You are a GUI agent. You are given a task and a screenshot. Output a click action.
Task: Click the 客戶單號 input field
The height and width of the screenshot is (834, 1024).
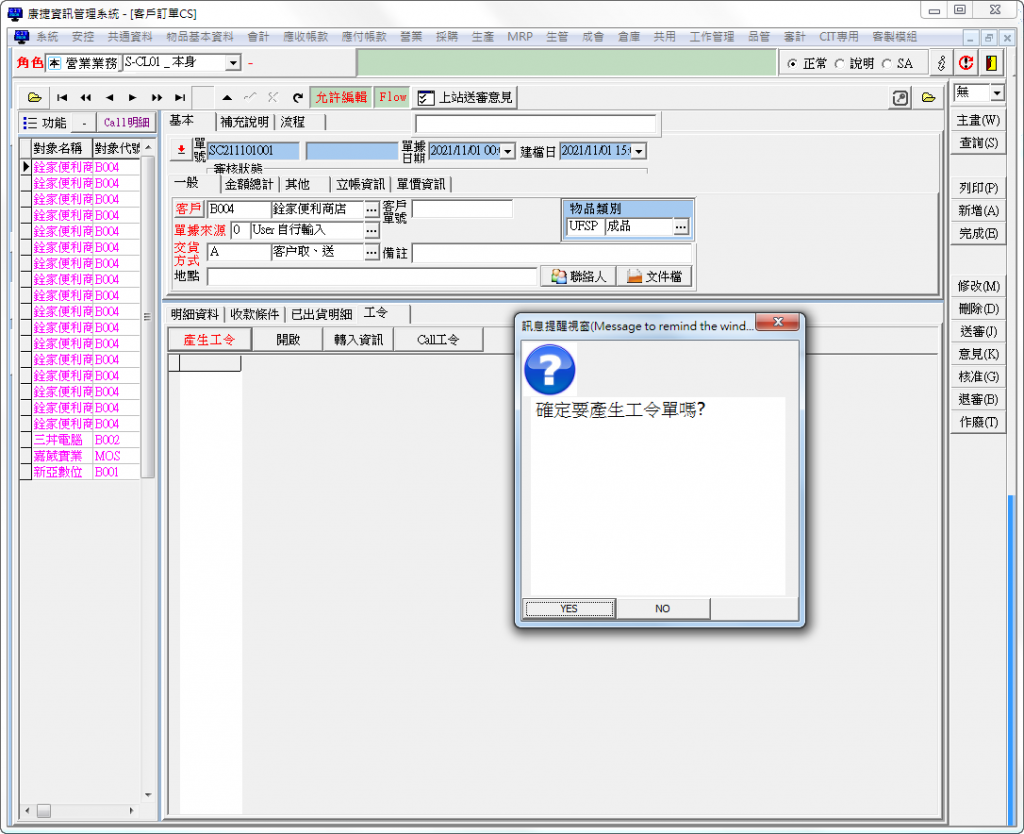(462, 209)
